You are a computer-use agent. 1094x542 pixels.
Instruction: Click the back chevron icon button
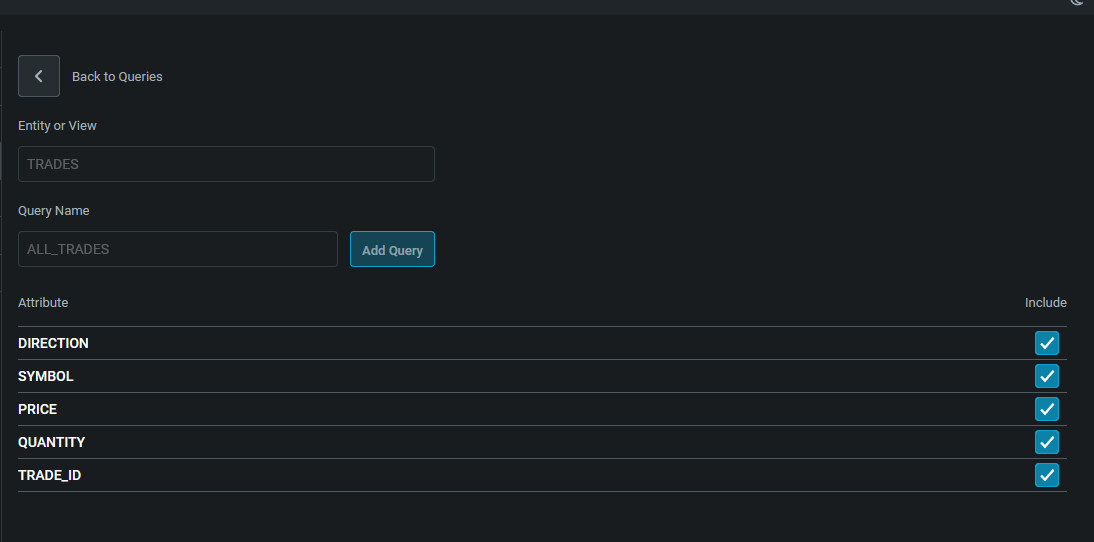tap(38, 76)
